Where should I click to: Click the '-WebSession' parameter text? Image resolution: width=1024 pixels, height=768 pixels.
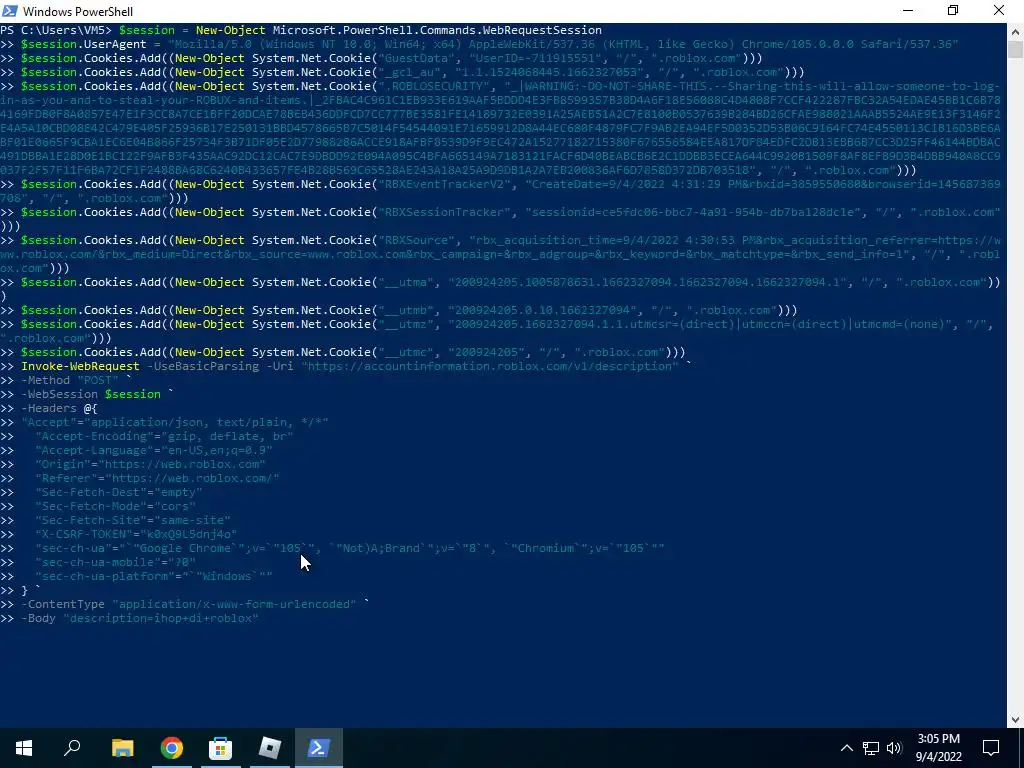pos(59,394)
